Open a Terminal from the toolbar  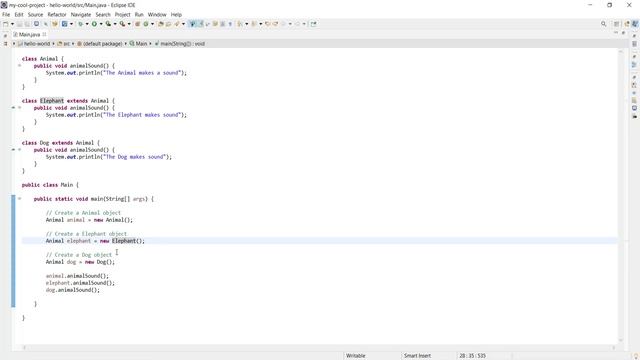tap(36, 24)
